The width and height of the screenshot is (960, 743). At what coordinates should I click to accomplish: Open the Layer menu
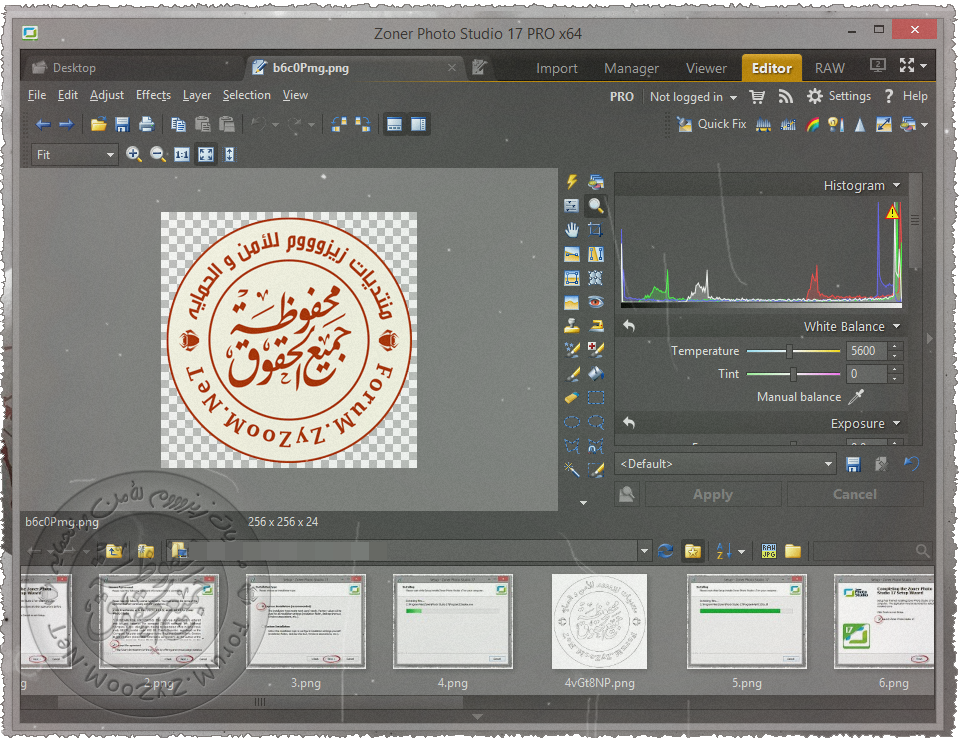click(x=197, y=95)
